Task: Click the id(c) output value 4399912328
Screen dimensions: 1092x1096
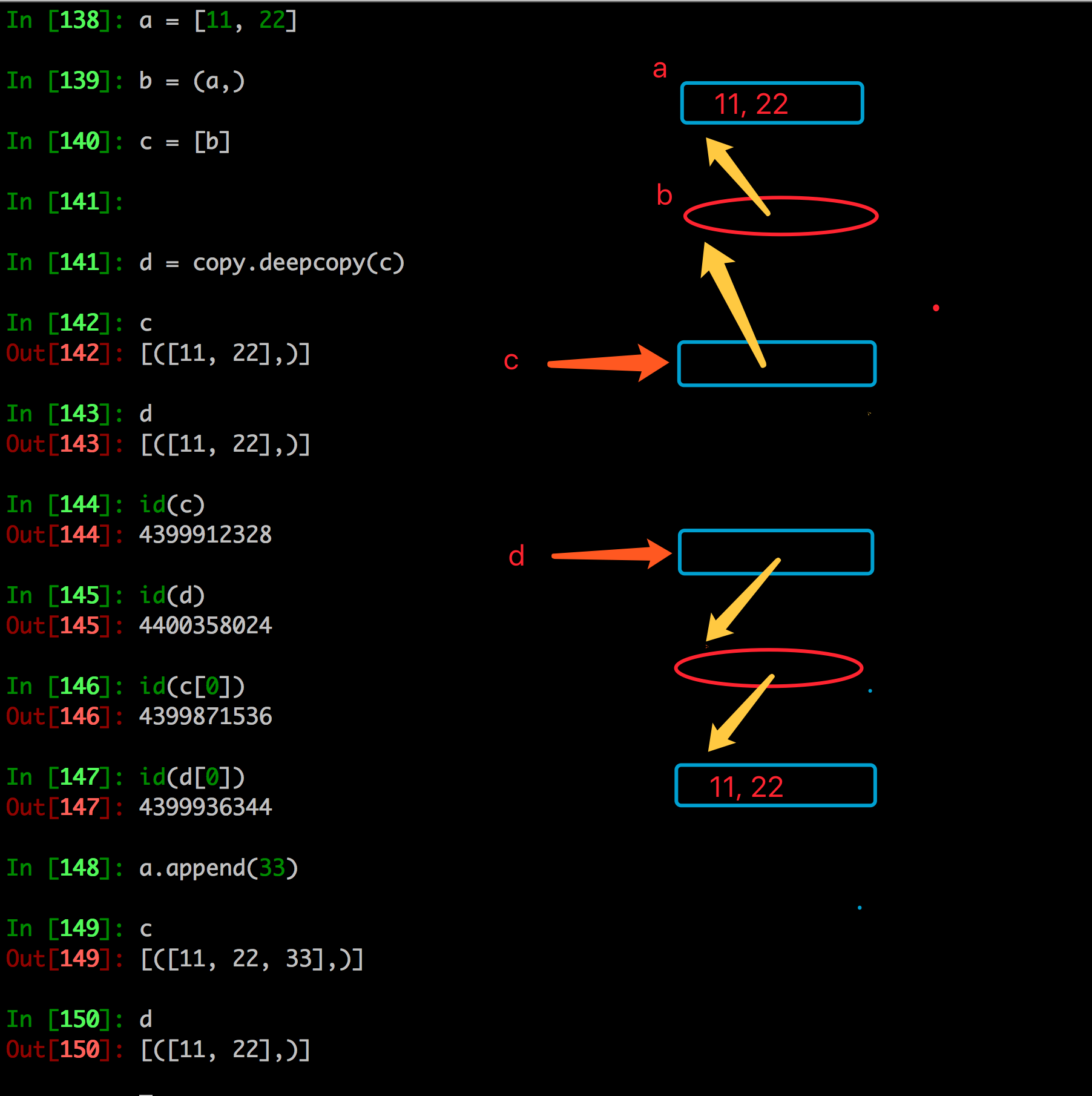Action: coord(205,535)
